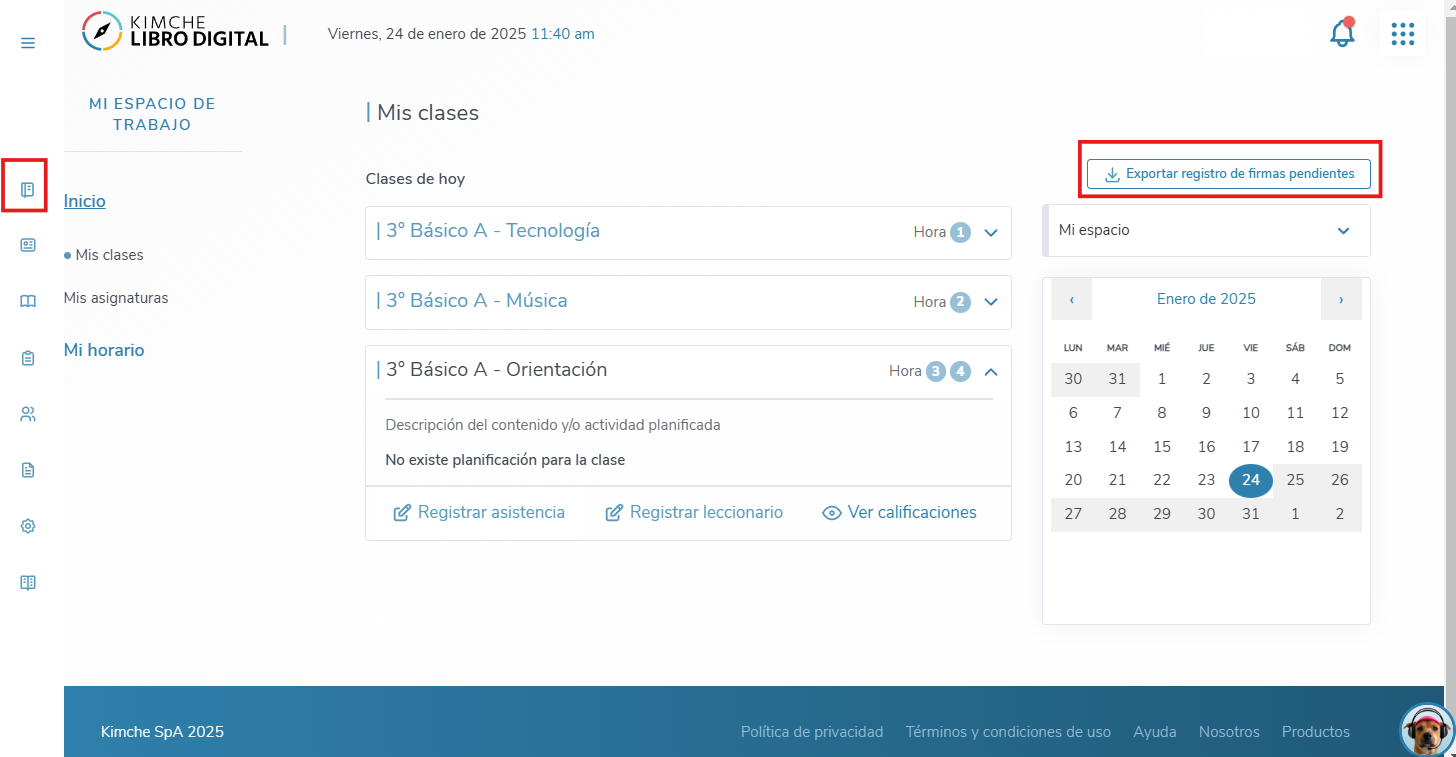1456x757 pixels.
Task: Select January 24 in the calendar
Action: [1251, 480]
